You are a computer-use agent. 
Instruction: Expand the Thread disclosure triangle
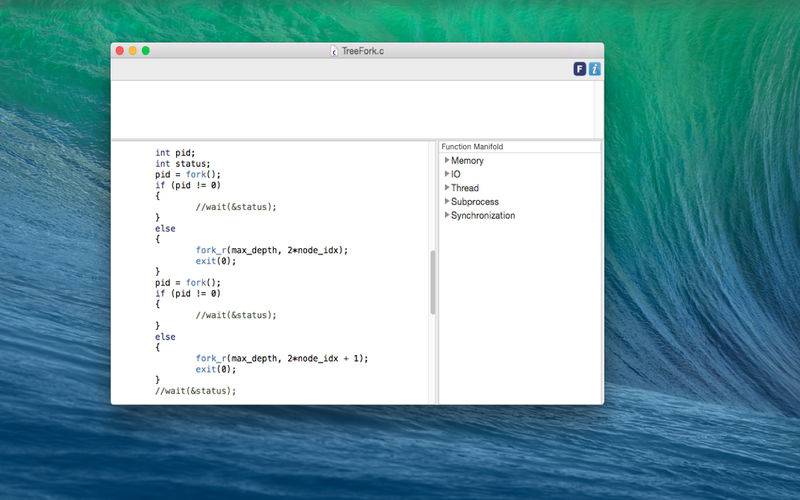point(447,188)
